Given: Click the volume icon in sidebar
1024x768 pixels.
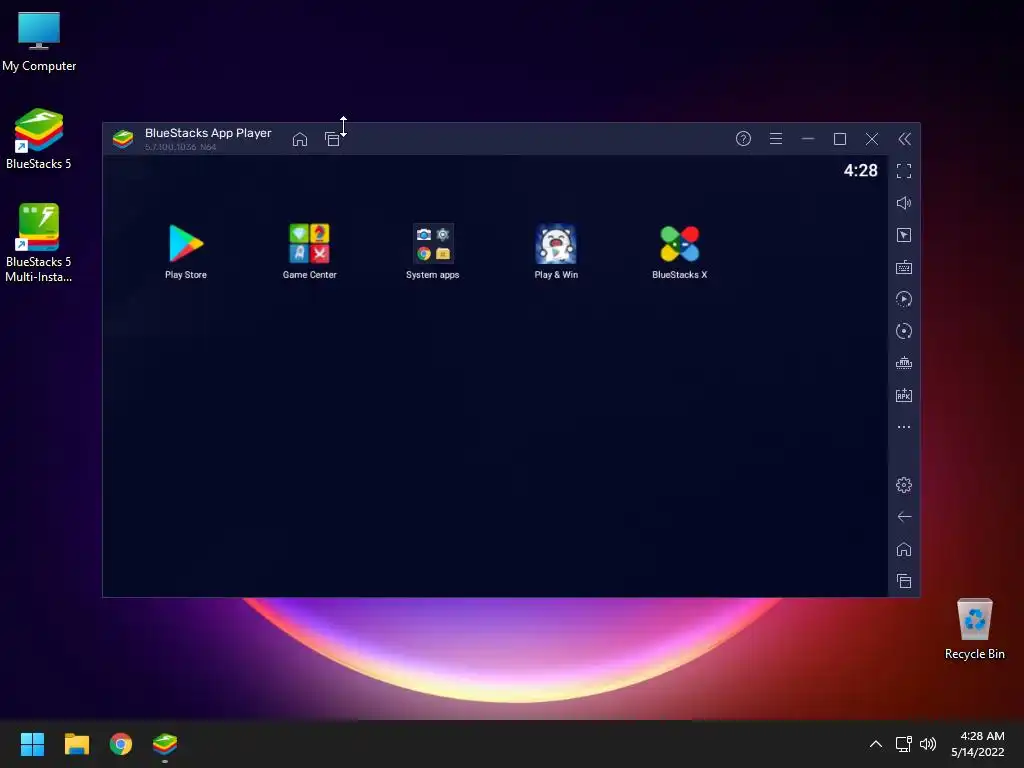Looking at the screenshot, I should click(904, 203).
